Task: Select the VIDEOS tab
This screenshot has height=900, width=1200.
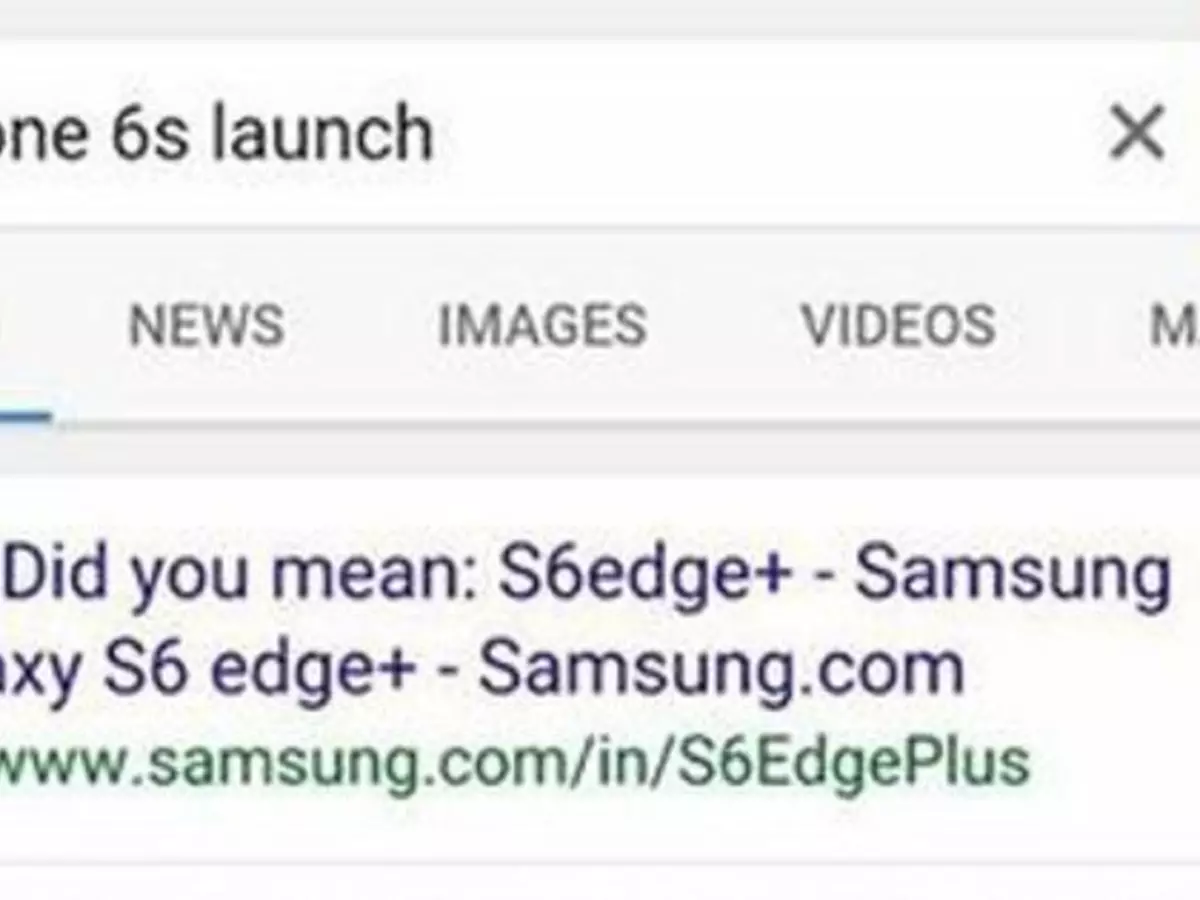Action: [898, 325]
